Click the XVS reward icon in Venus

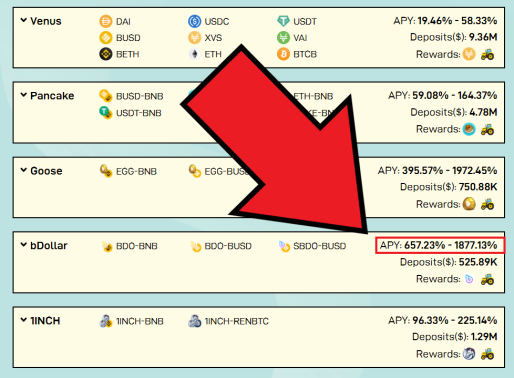pyautogui.click(x=469, y=54)
